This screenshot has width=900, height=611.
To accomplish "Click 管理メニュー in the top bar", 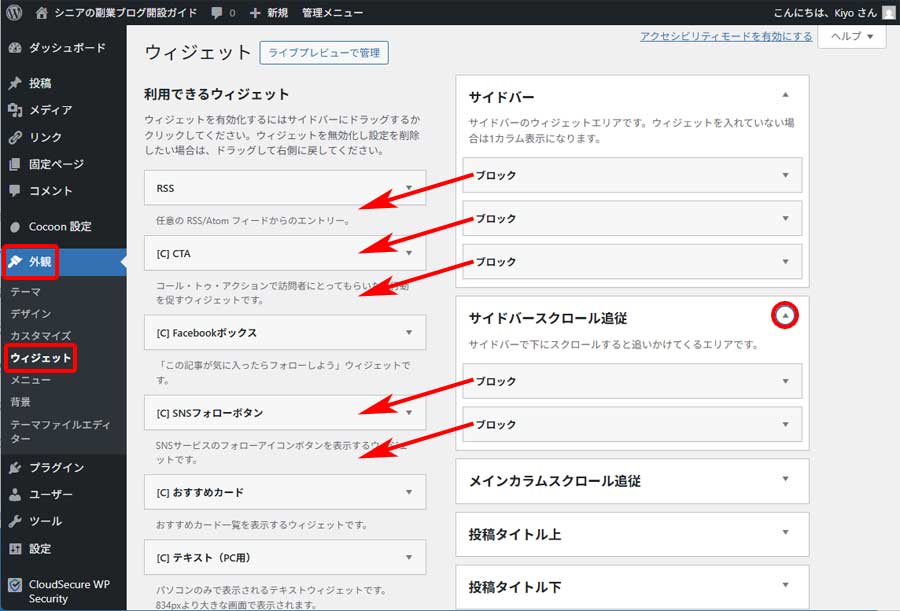I will click(x=332, y=13).
